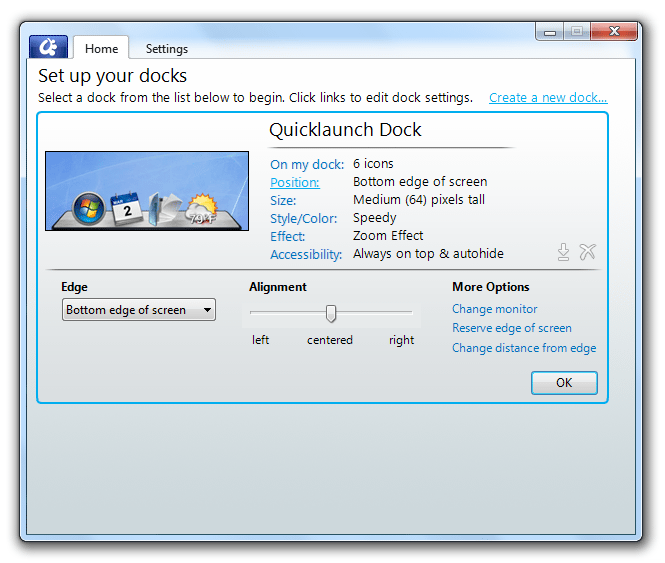Image resolution: width=665 pixels, height=563 pixels.
Task: Delete dock using the X icon
Action: pyautogui.click(x=587, y=252)
